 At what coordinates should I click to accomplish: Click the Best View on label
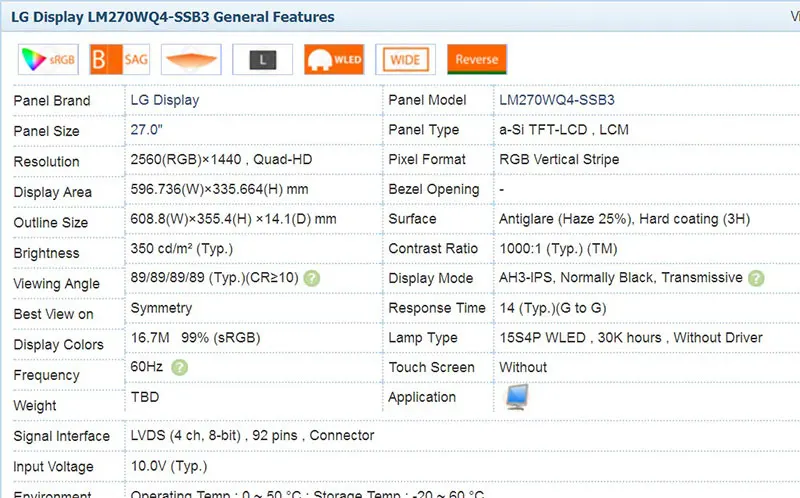click(x=54, y=314)
